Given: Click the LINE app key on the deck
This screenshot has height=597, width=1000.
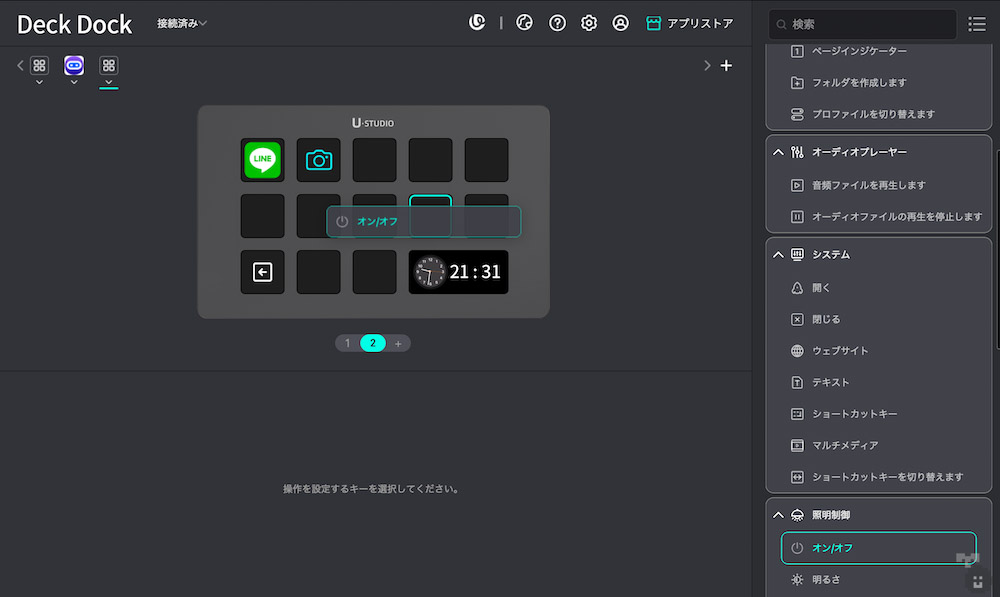Looking at the screenshot, I should (263, 160).
